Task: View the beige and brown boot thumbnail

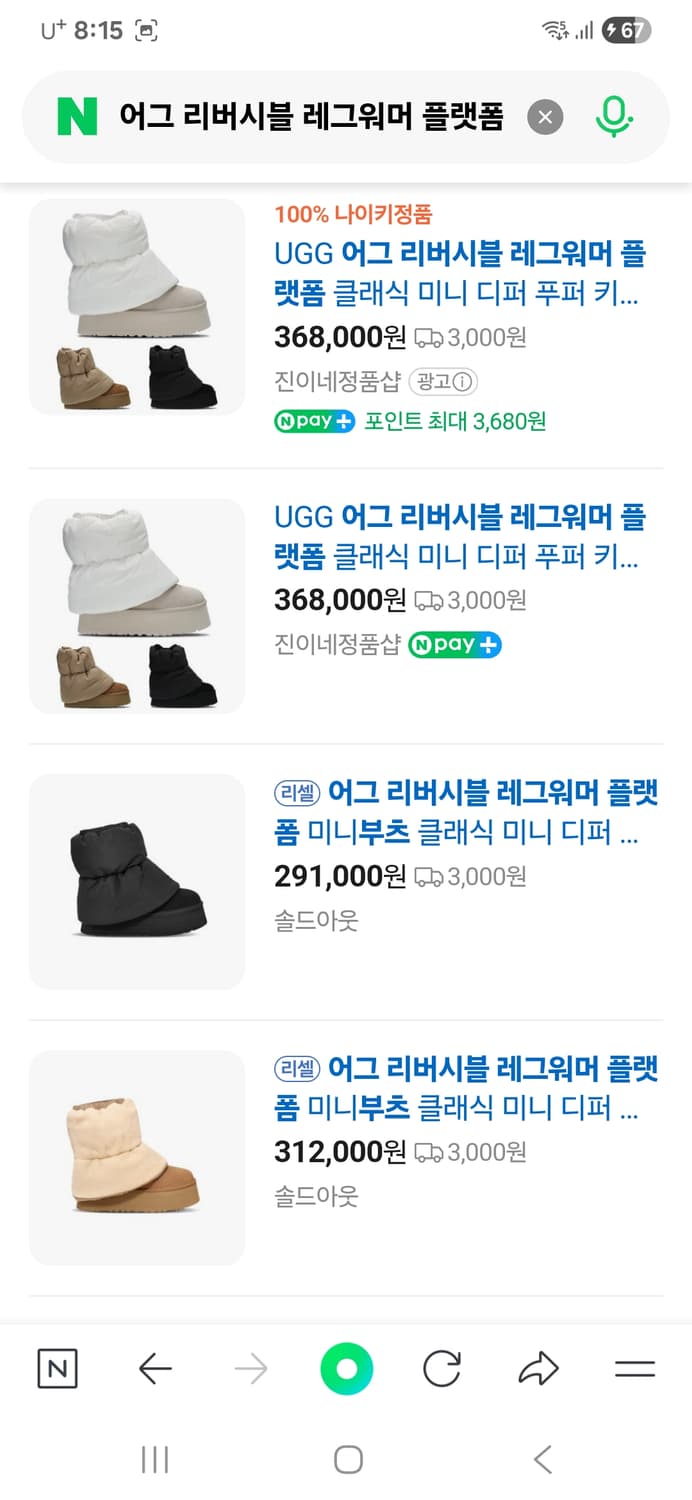Action: (x=137, y=1157)
